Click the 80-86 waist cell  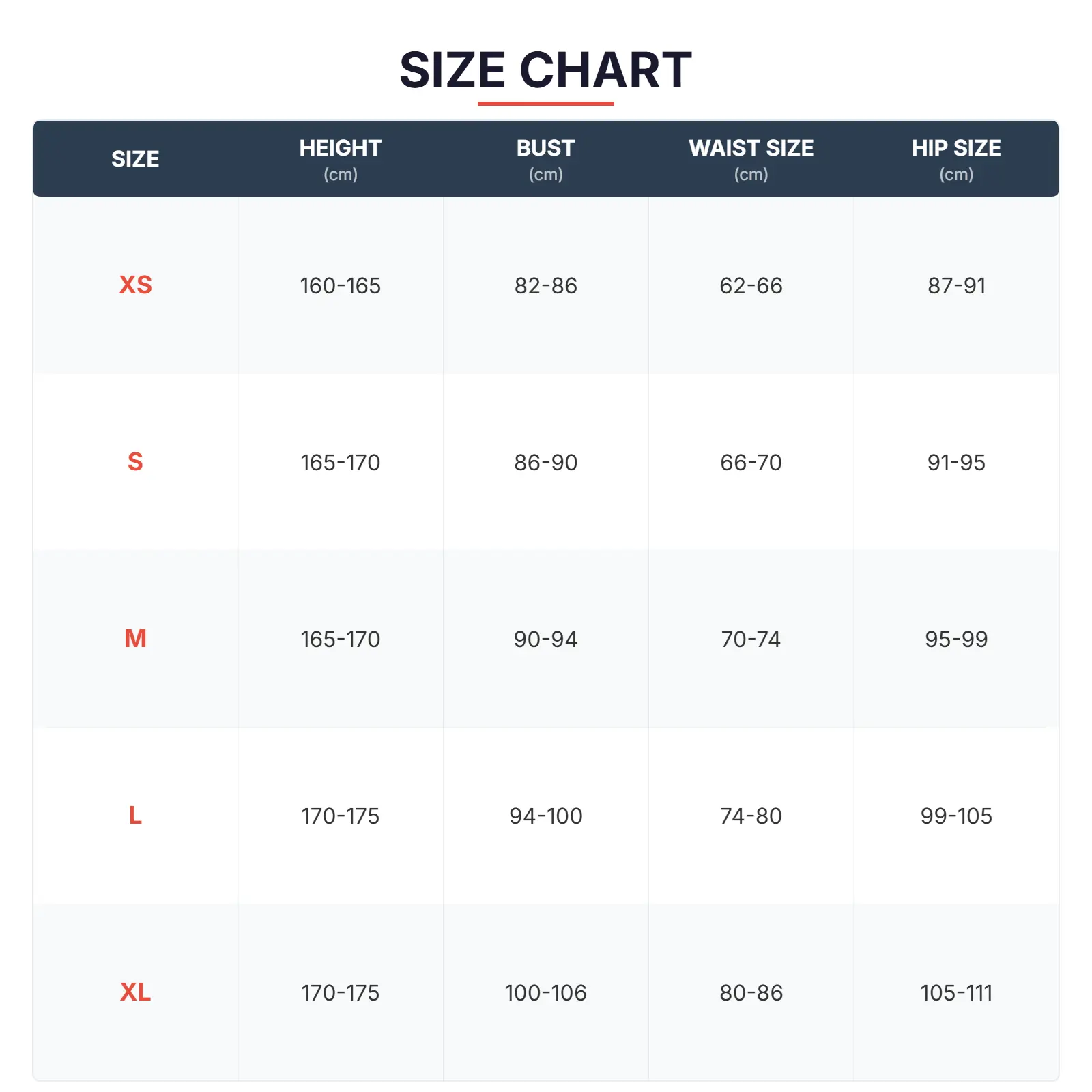[751, 993]
